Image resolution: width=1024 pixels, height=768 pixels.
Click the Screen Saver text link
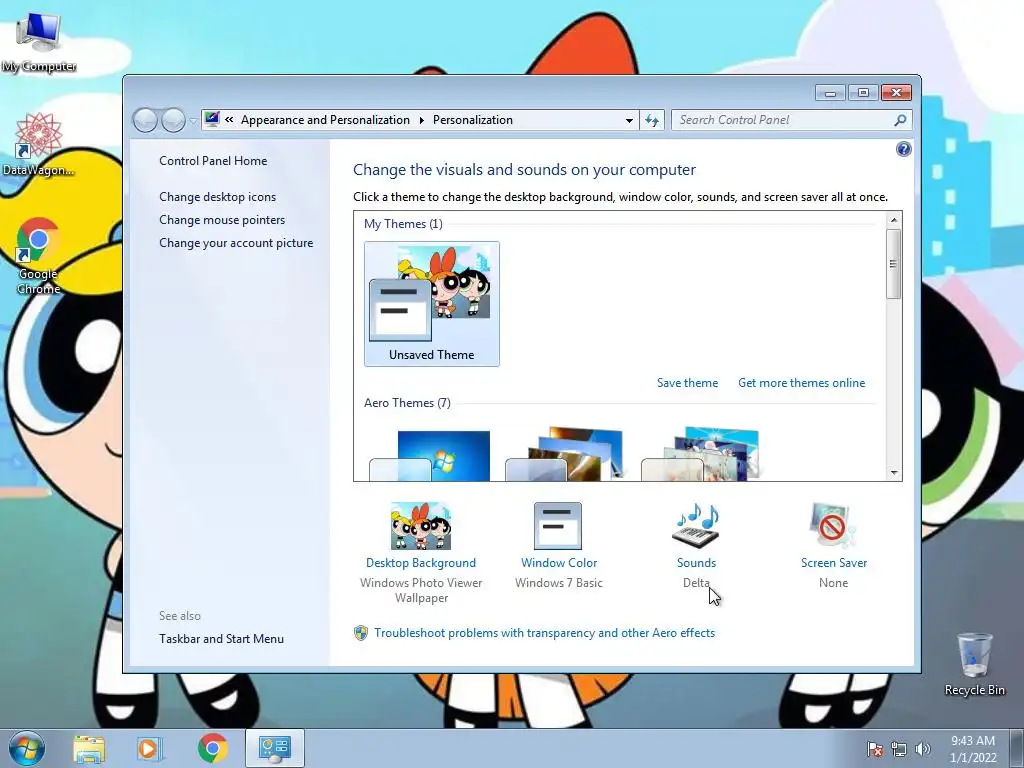[833, 563]
